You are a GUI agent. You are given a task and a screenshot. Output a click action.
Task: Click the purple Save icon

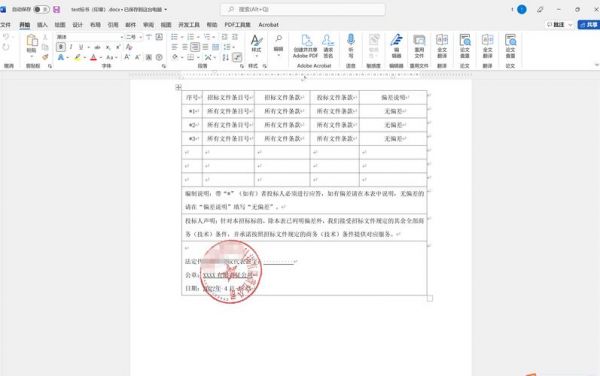pyautogui.click(x=57, y=9)
